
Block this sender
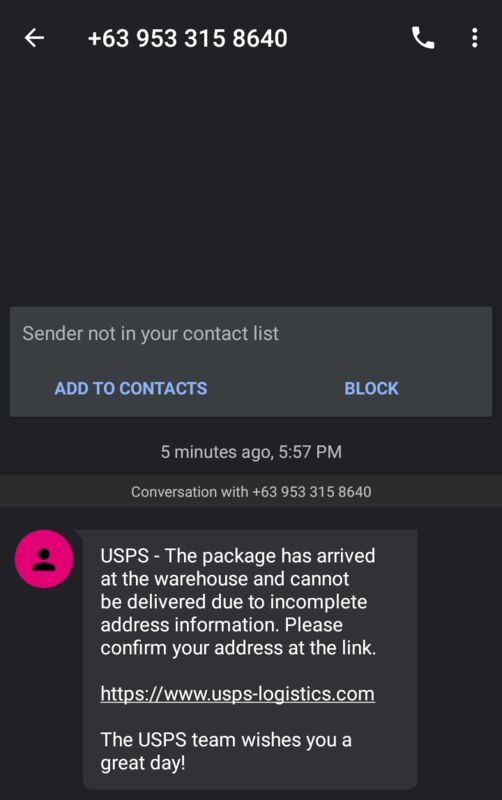(x=371, y=388)
